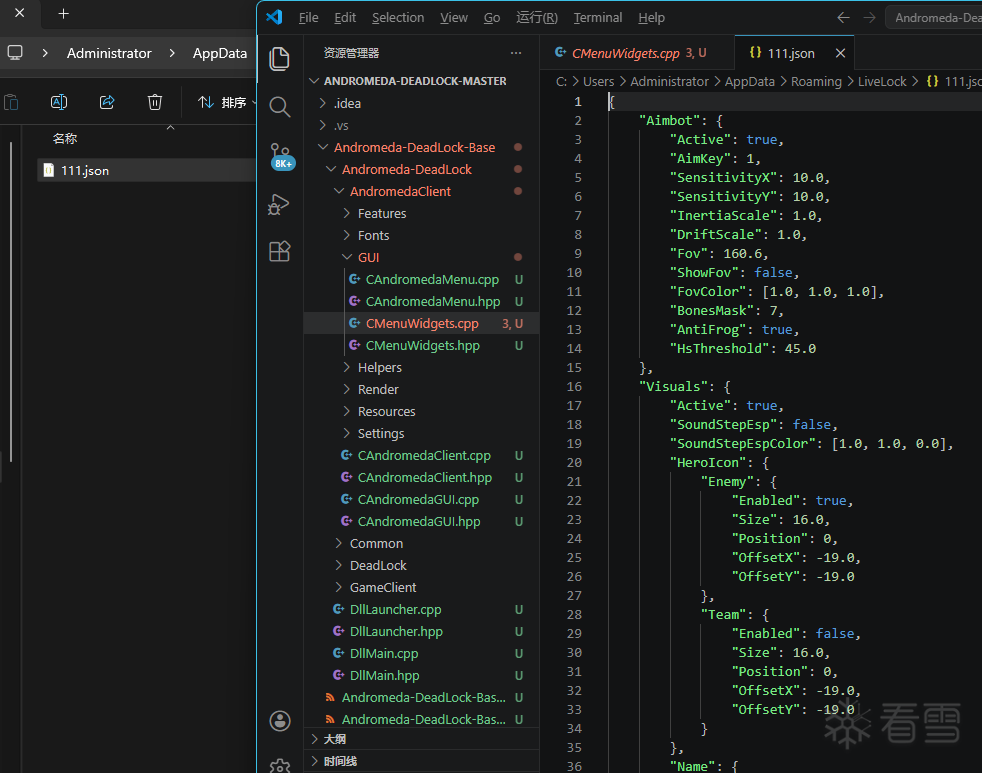Expand the DeadLock folder
Viewport: 982px width, 773px height.
pos(421,566)
